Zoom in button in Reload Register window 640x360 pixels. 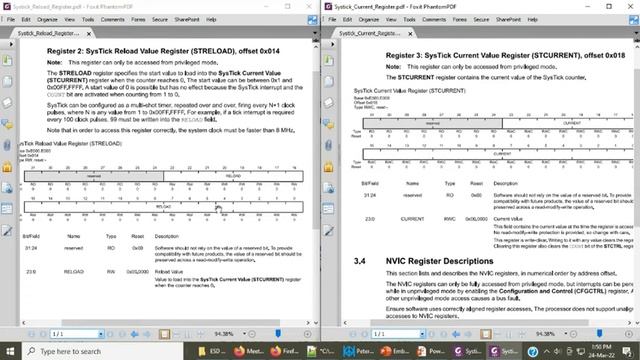point(307,334)
